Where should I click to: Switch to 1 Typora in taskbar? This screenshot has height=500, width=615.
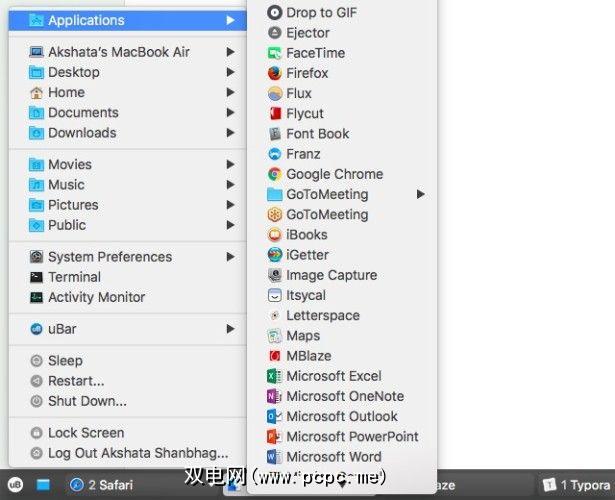click(x=577, y=485)
